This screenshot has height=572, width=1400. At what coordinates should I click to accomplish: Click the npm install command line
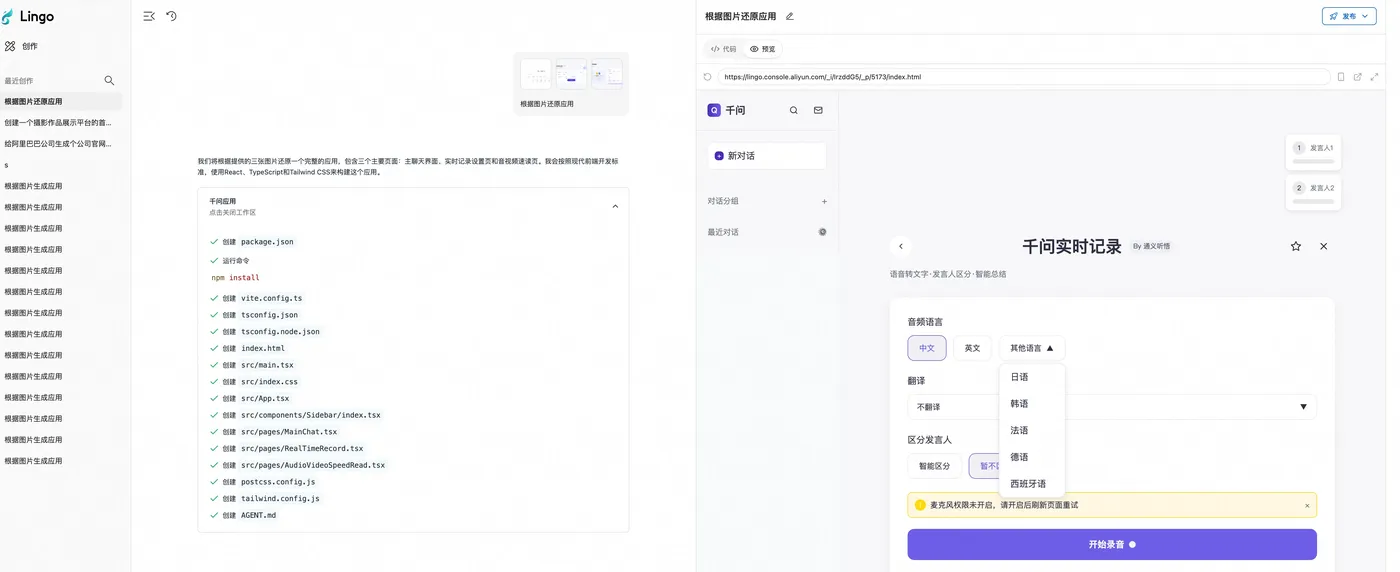coord(236,277)
